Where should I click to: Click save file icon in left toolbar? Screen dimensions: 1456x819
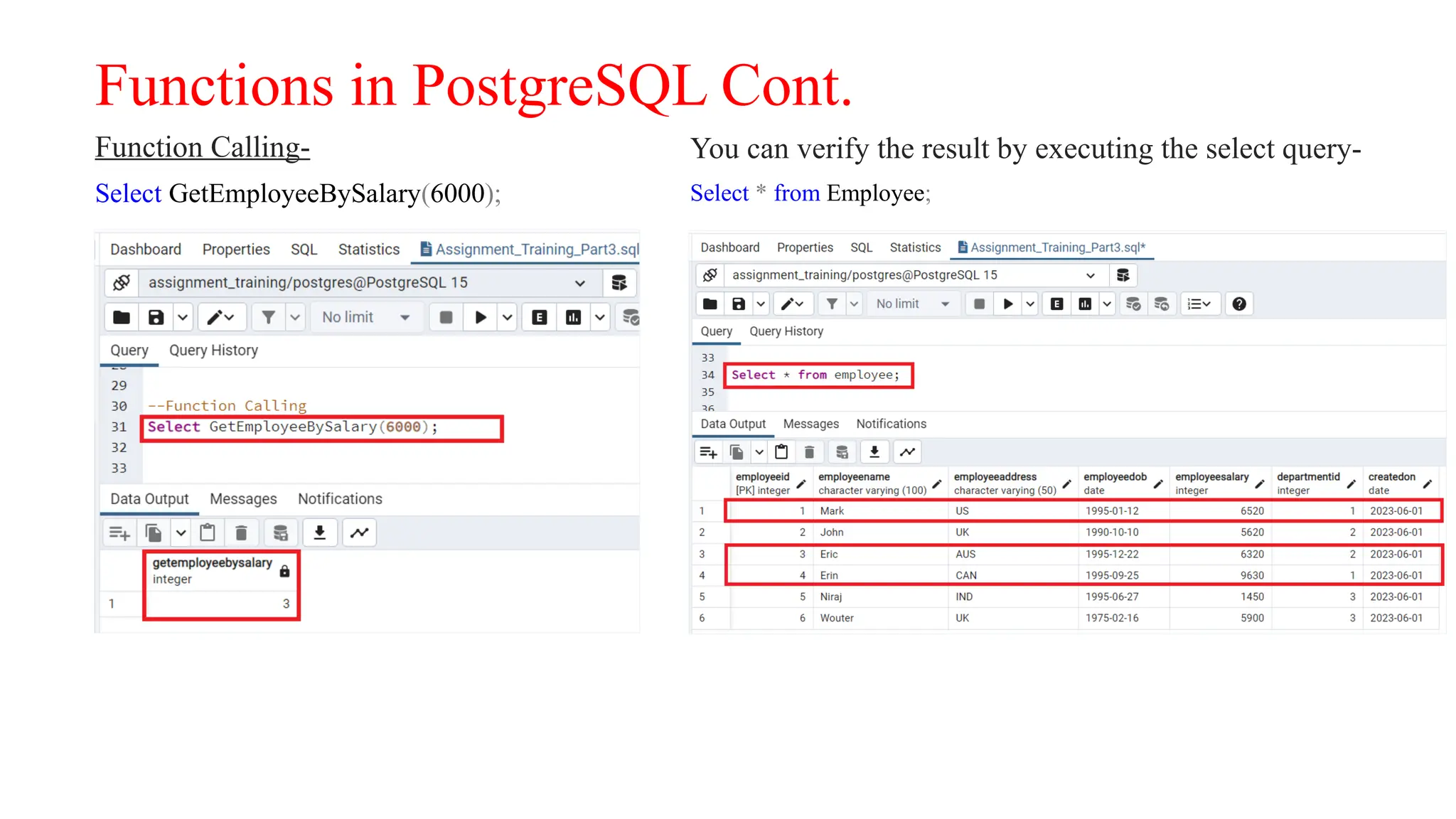tap(156, 317)
